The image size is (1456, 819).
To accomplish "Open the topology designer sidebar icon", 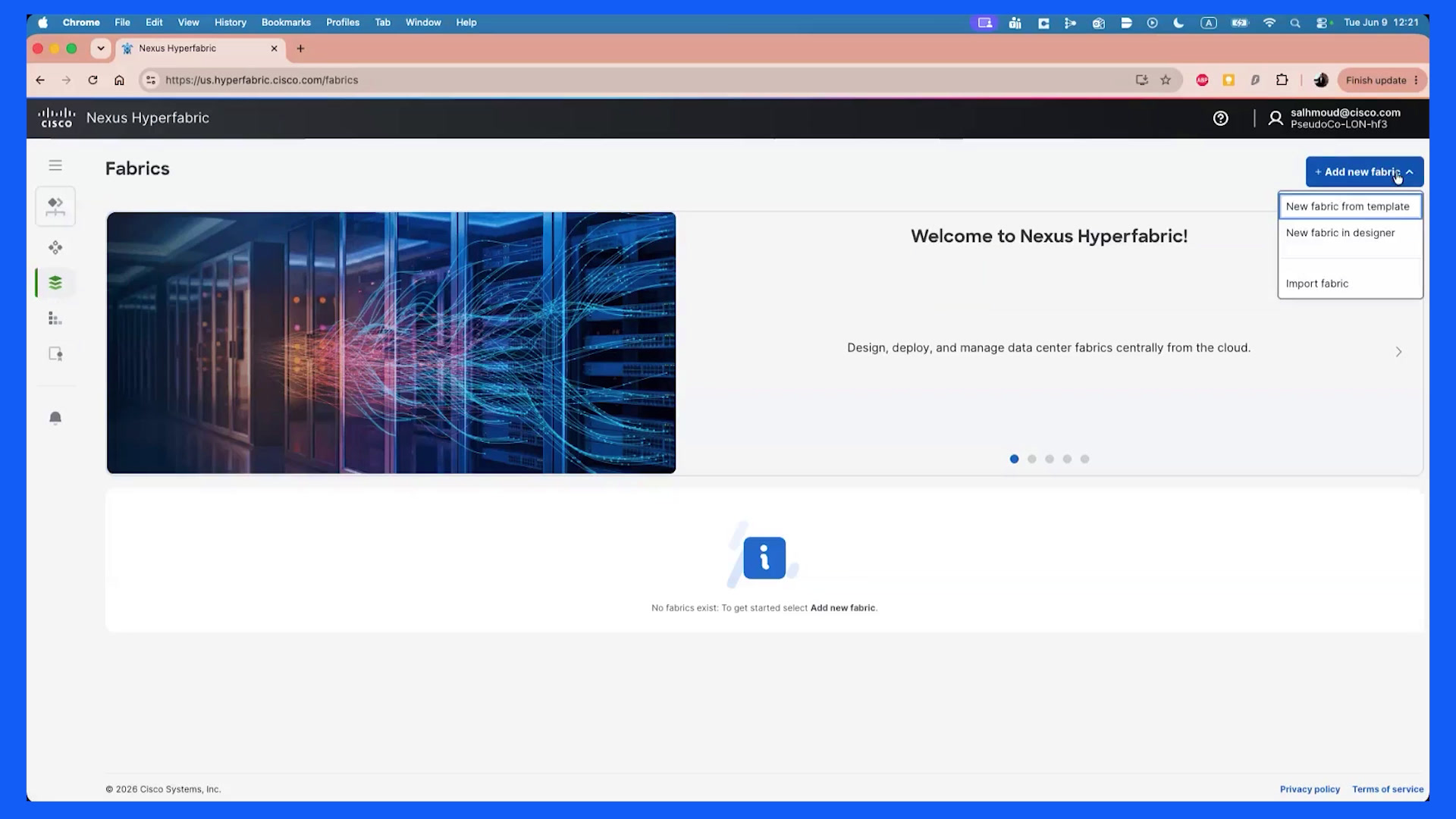I will pos(55,206).
